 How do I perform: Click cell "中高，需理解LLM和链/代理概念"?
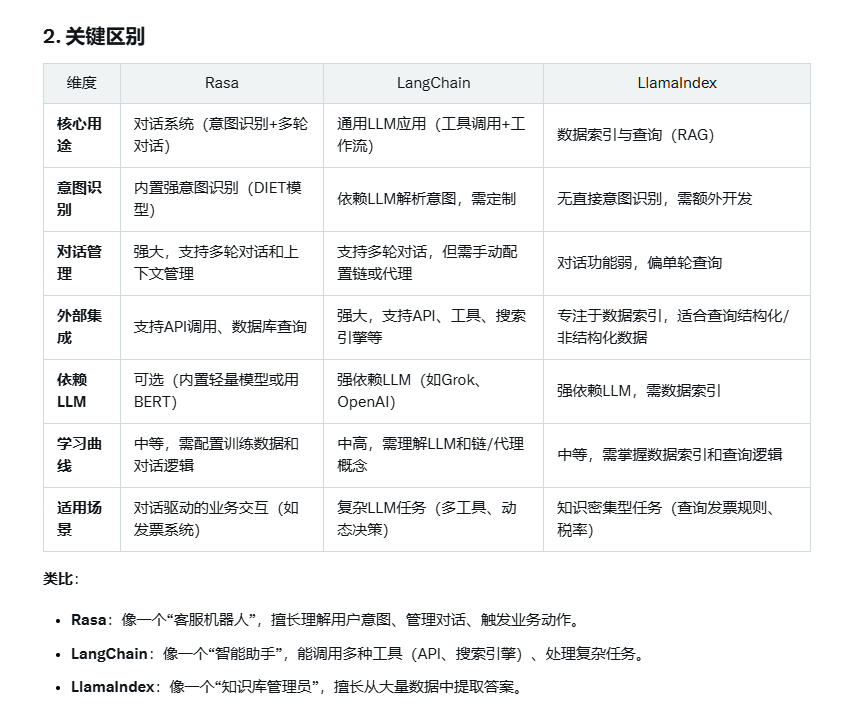433,455
